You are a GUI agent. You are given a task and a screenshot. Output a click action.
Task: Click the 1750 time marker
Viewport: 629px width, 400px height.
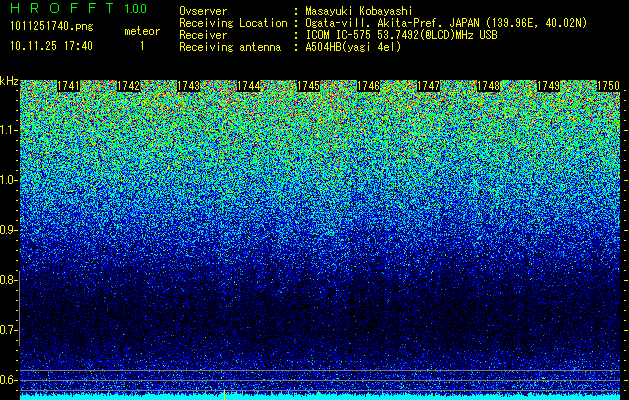click(608, 86)
